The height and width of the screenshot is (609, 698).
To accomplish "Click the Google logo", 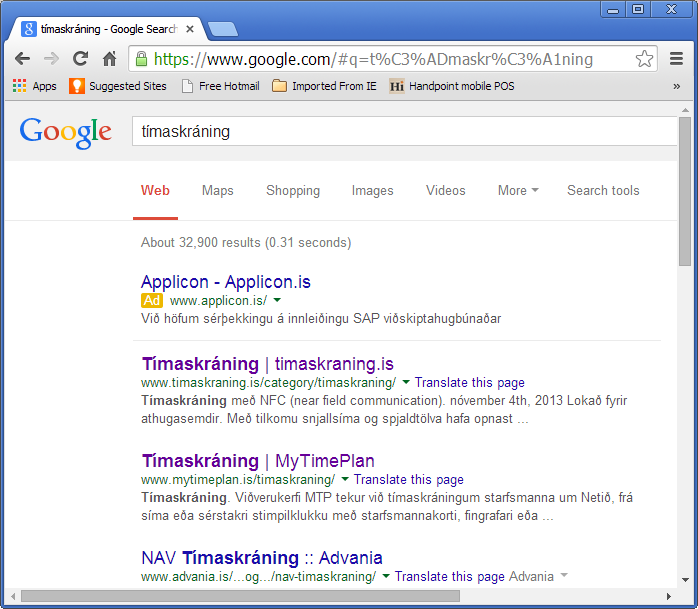I will coord(65,132).
